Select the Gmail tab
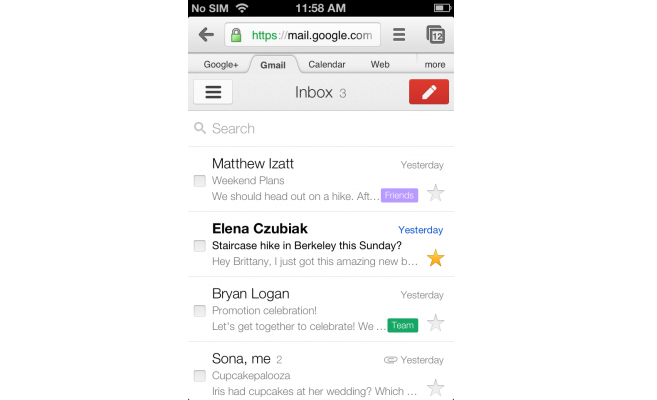Screen dimensions: 657x400 273,65
